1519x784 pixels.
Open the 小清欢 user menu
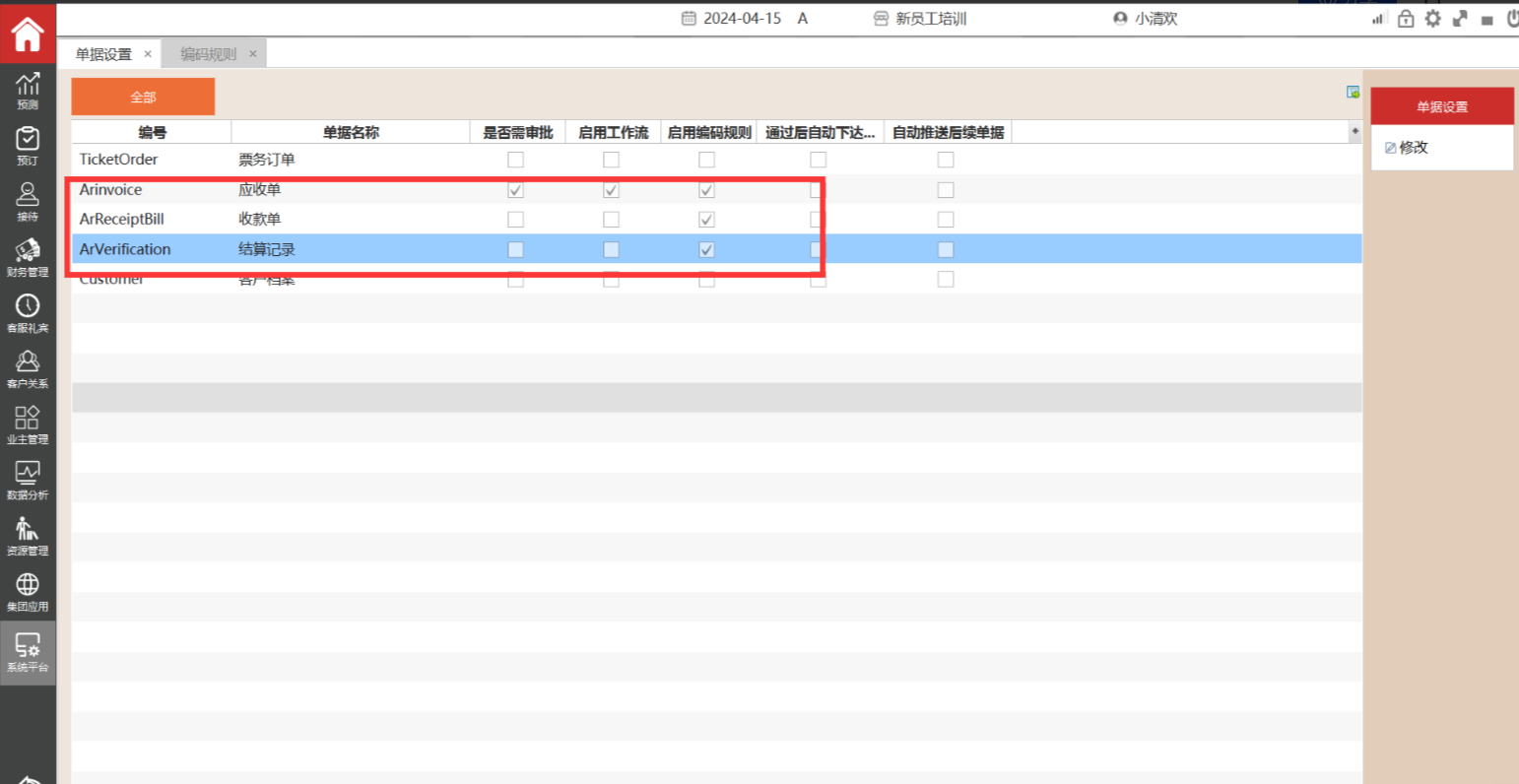click(1145, 19)
